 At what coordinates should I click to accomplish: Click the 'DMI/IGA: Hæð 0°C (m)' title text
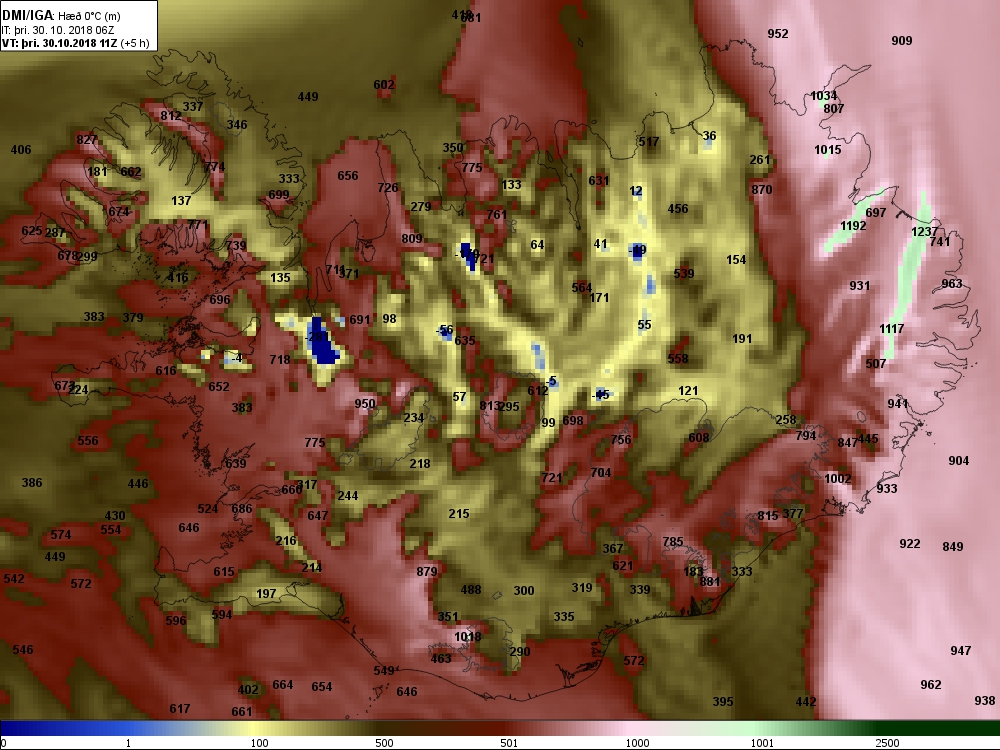[61, 16]
